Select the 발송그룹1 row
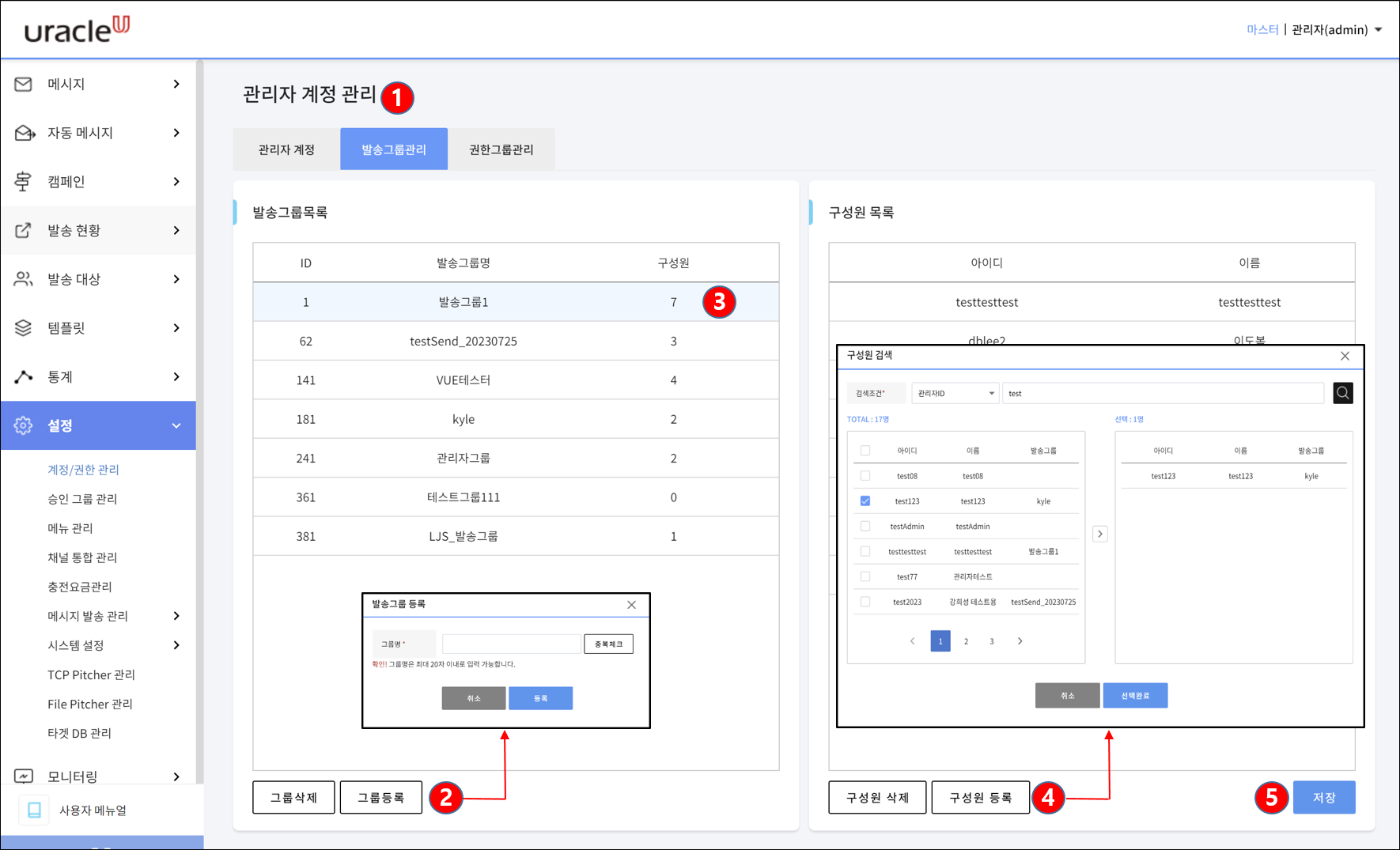 click(516, 302)
